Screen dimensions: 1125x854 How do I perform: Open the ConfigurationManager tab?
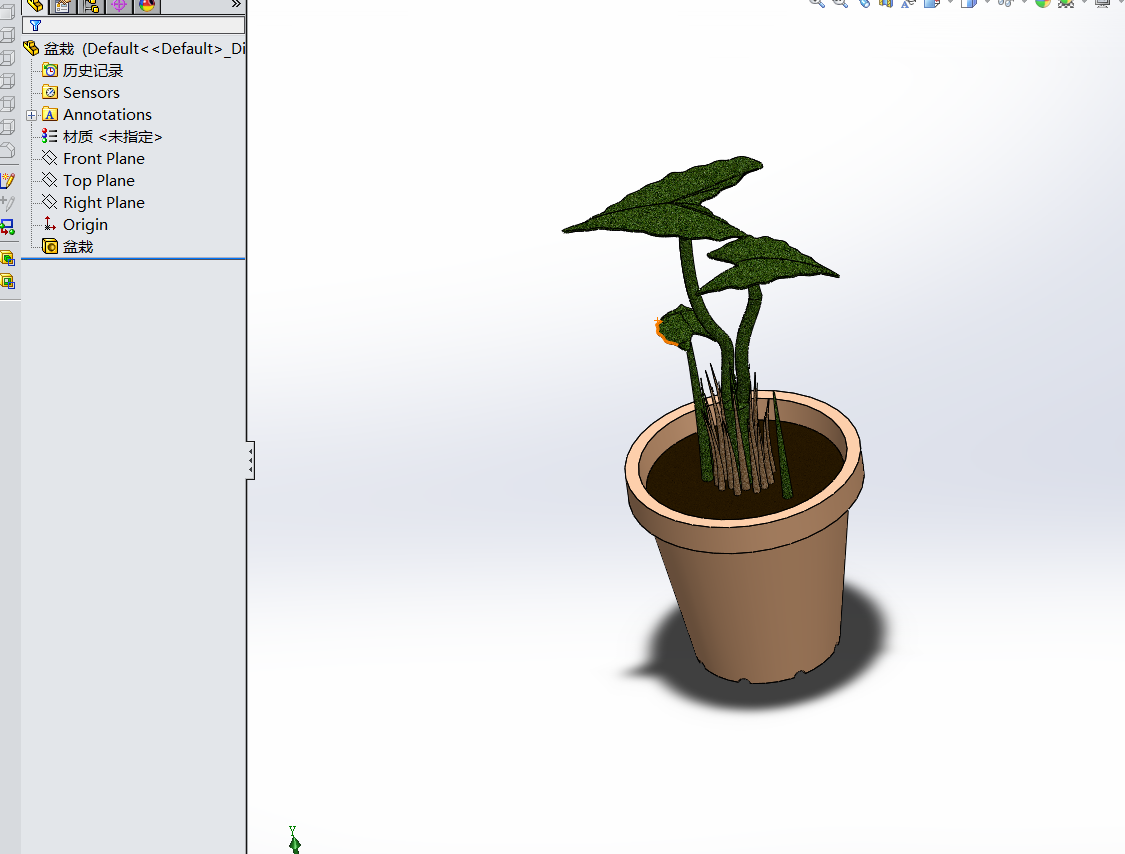91,6
